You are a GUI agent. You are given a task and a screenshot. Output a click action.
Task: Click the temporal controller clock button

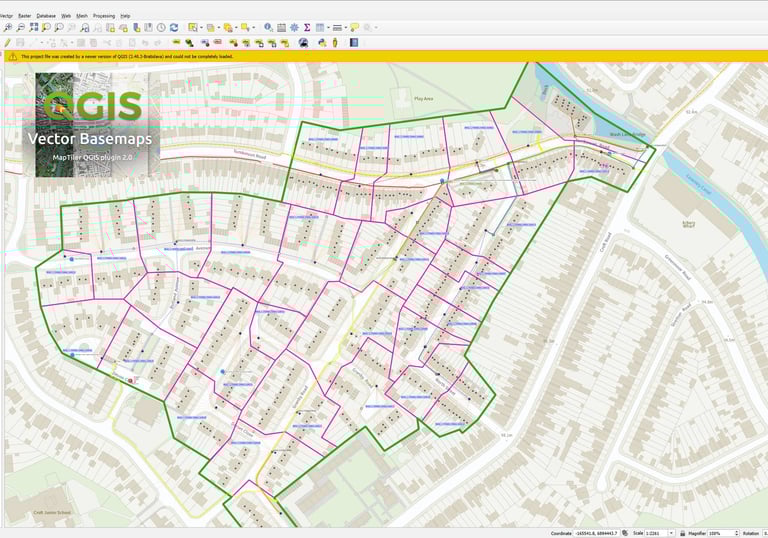[161, 27]
